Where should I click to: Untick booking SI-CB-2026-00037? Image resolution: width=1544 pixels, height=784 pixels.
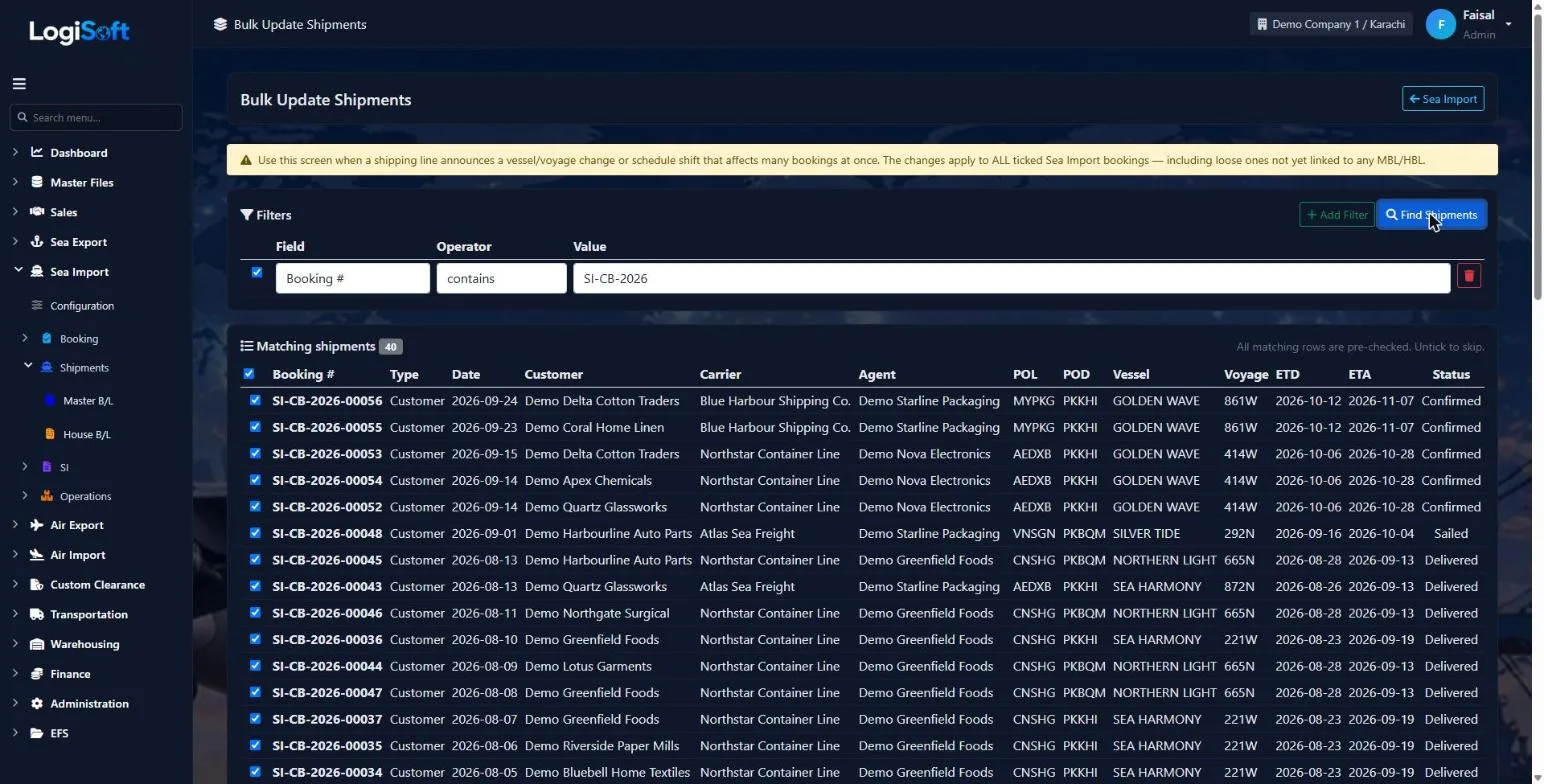[255, 719]
